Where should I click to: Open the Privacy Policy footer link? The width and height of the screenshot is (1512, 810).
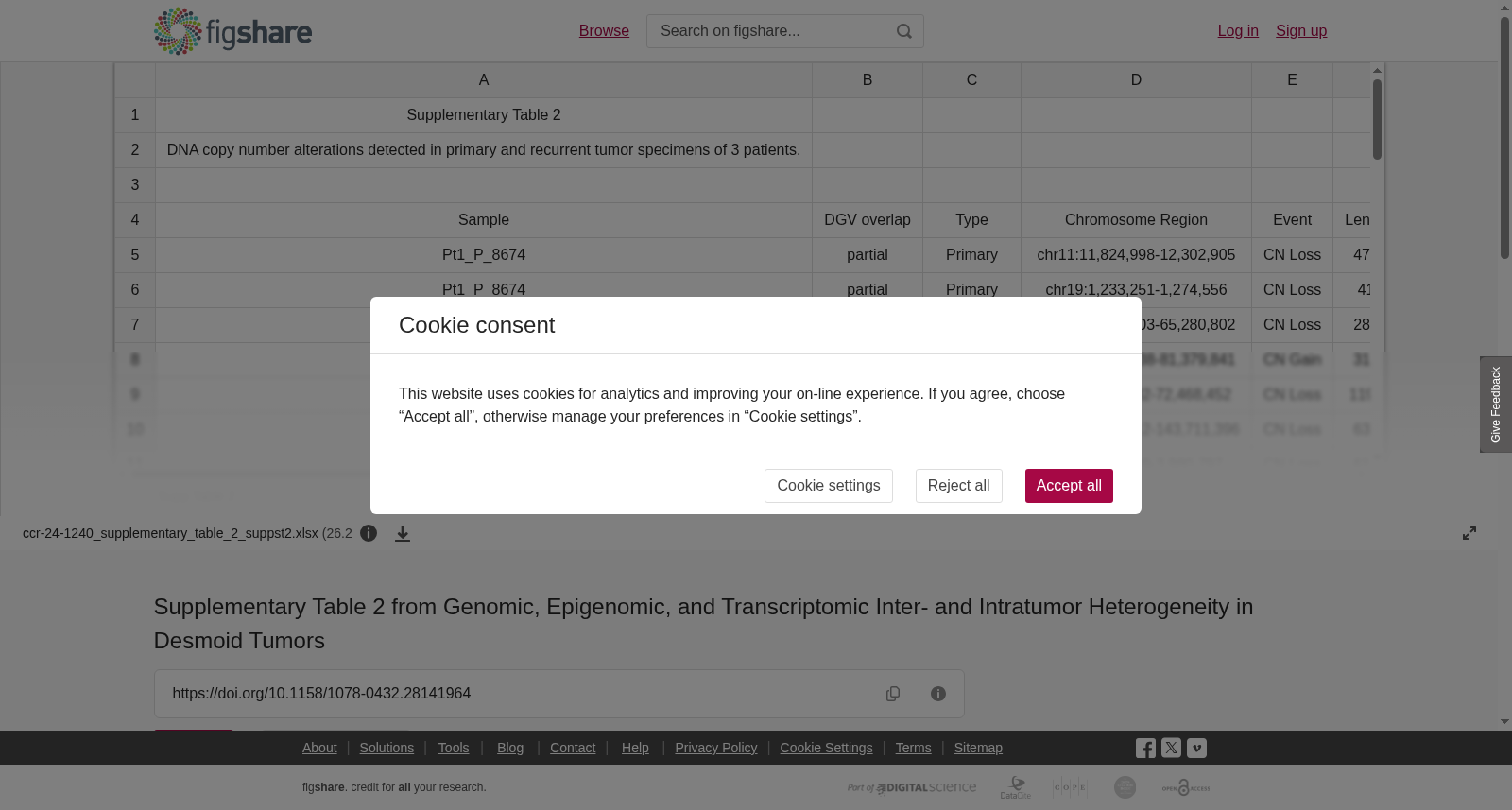point(715,748)
